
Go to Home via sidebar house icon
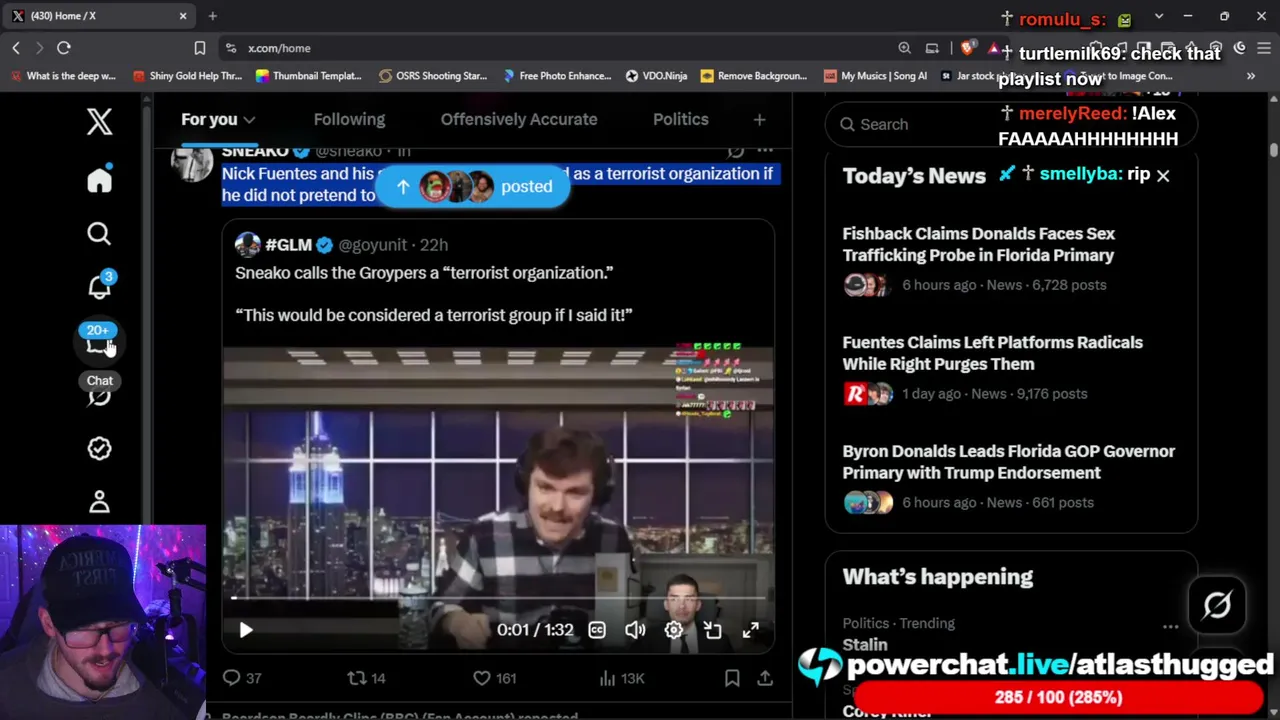point(99,180)
